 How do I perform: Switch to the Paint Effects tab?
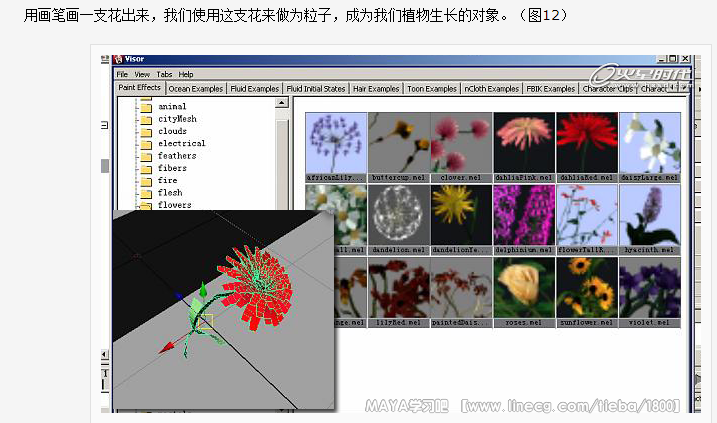(139, 87)
